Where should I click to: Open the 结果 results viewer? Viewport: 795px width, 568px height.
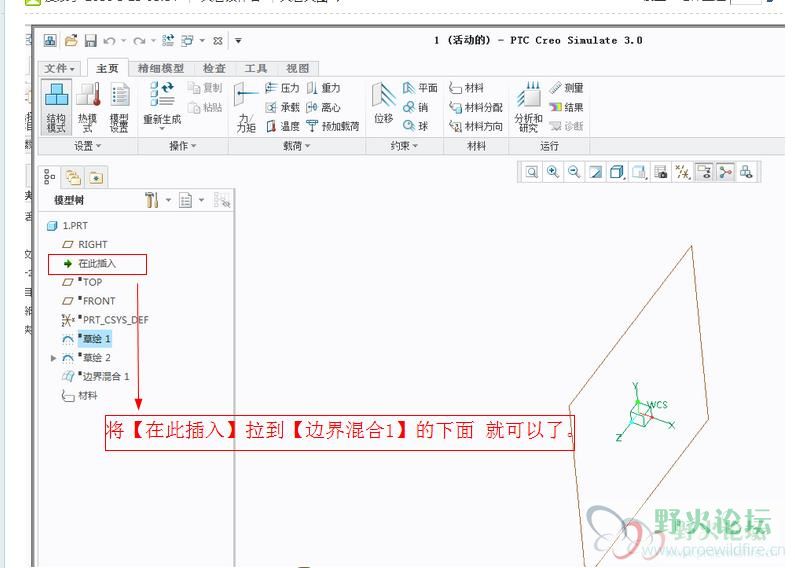pos(566,107)
